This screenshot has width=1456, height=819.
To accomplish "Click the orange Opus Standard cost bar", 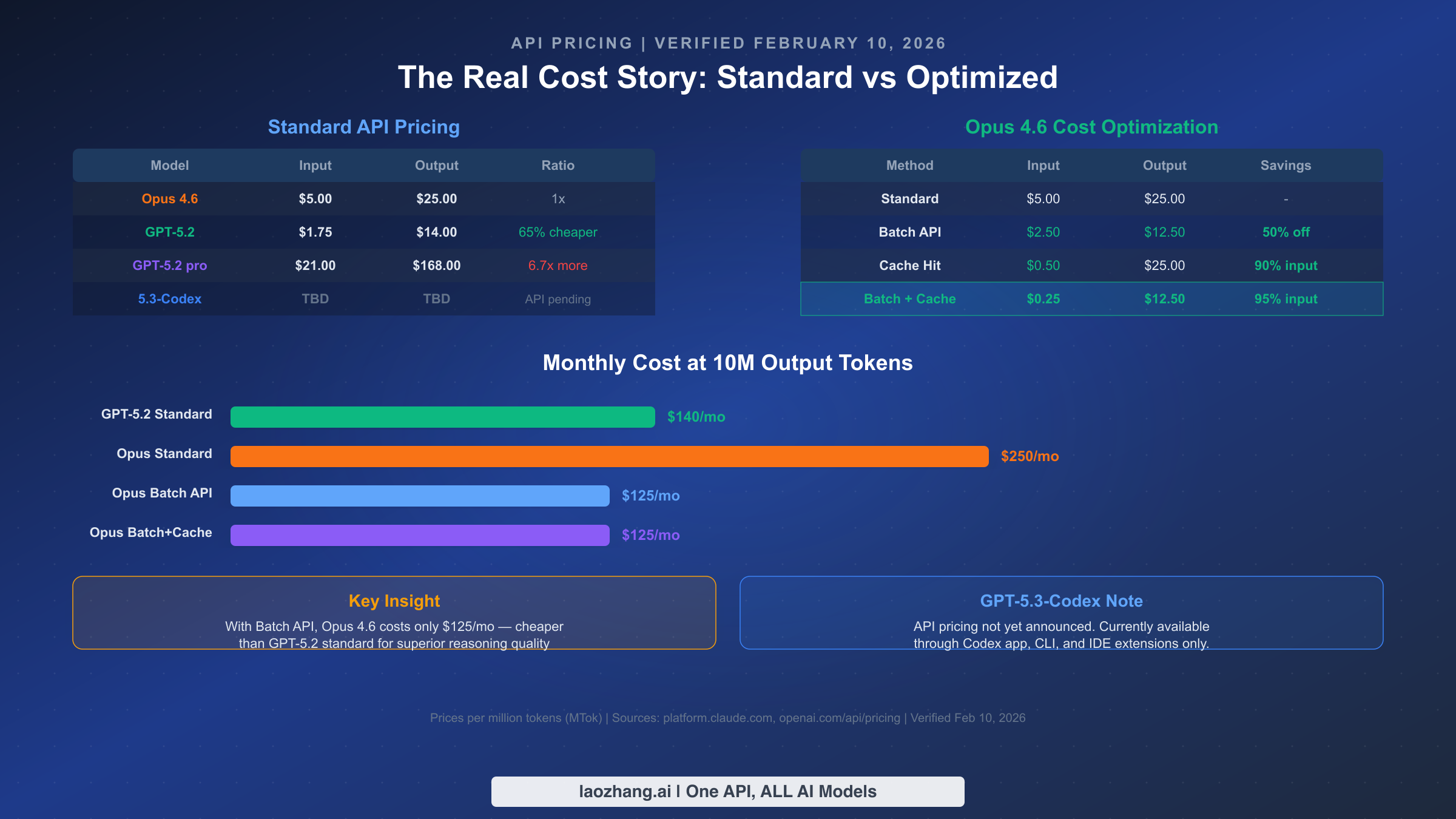I will point(607,456).
